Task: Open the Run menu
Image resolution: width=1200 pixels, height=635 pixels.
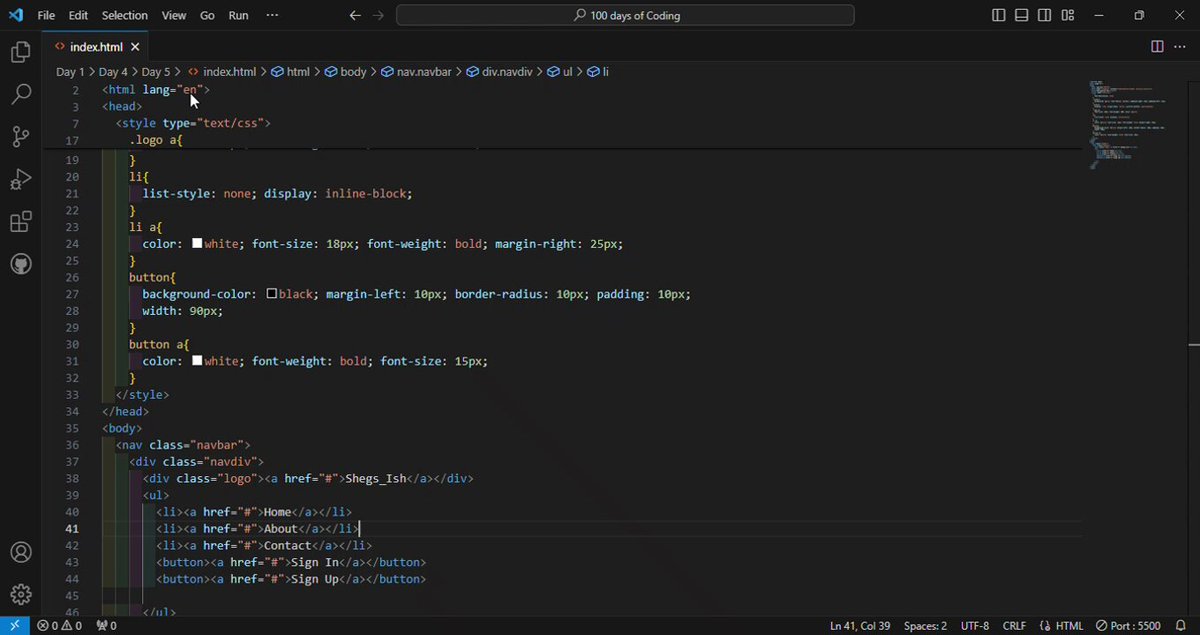Action: click(238, 15)
